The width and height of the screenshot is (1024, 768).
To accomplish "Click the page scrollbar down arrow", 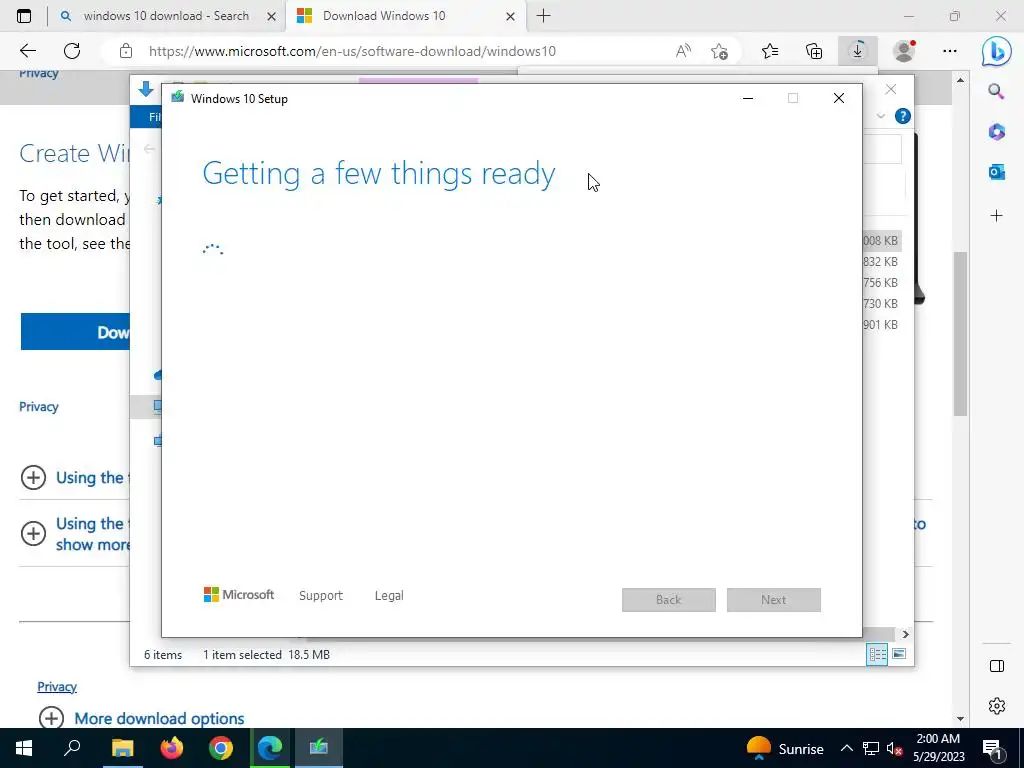I will (960, 718).
